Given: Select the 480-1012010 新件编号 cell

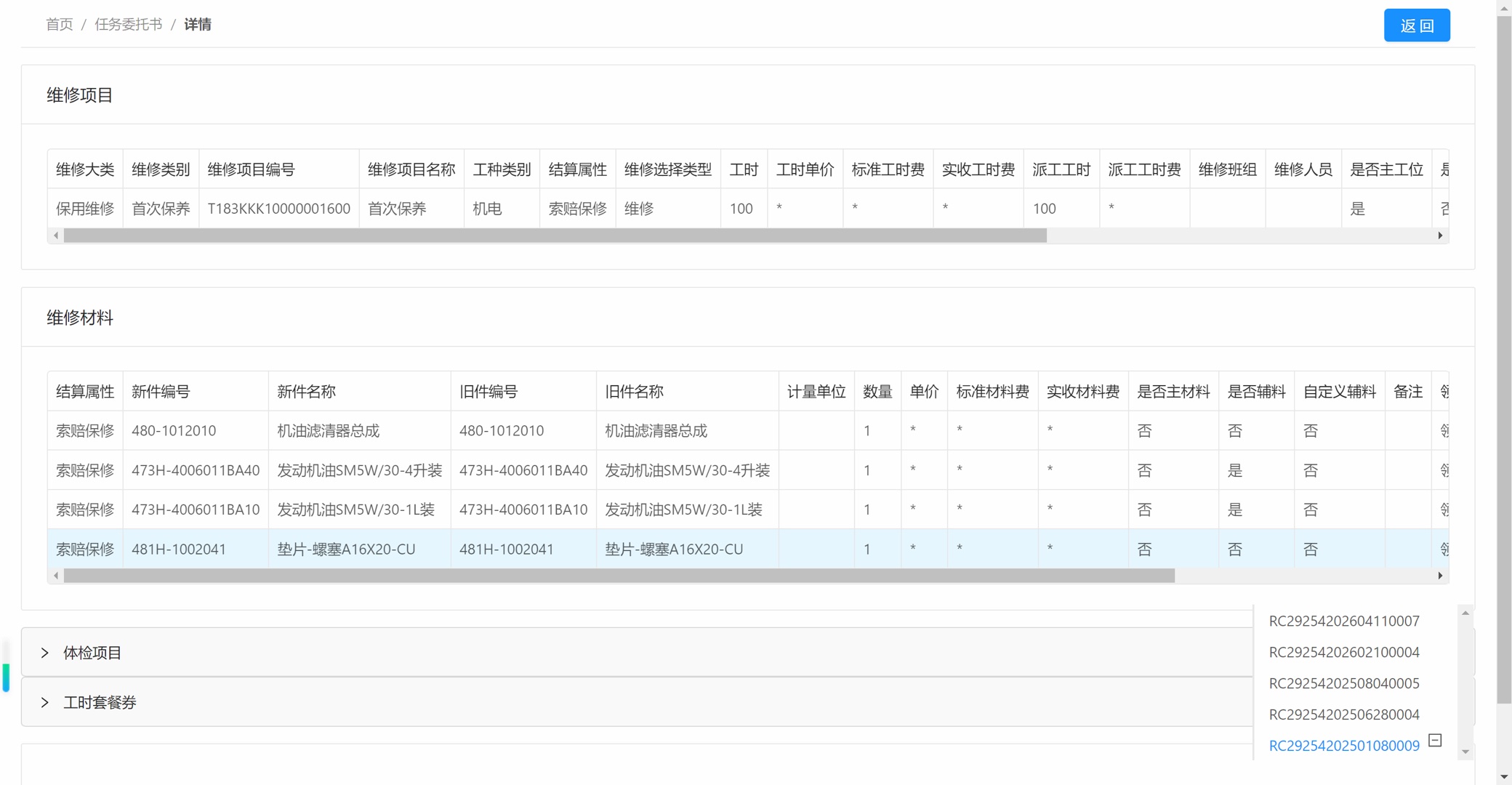Looking at the screenshot, I should click(196, 431).
